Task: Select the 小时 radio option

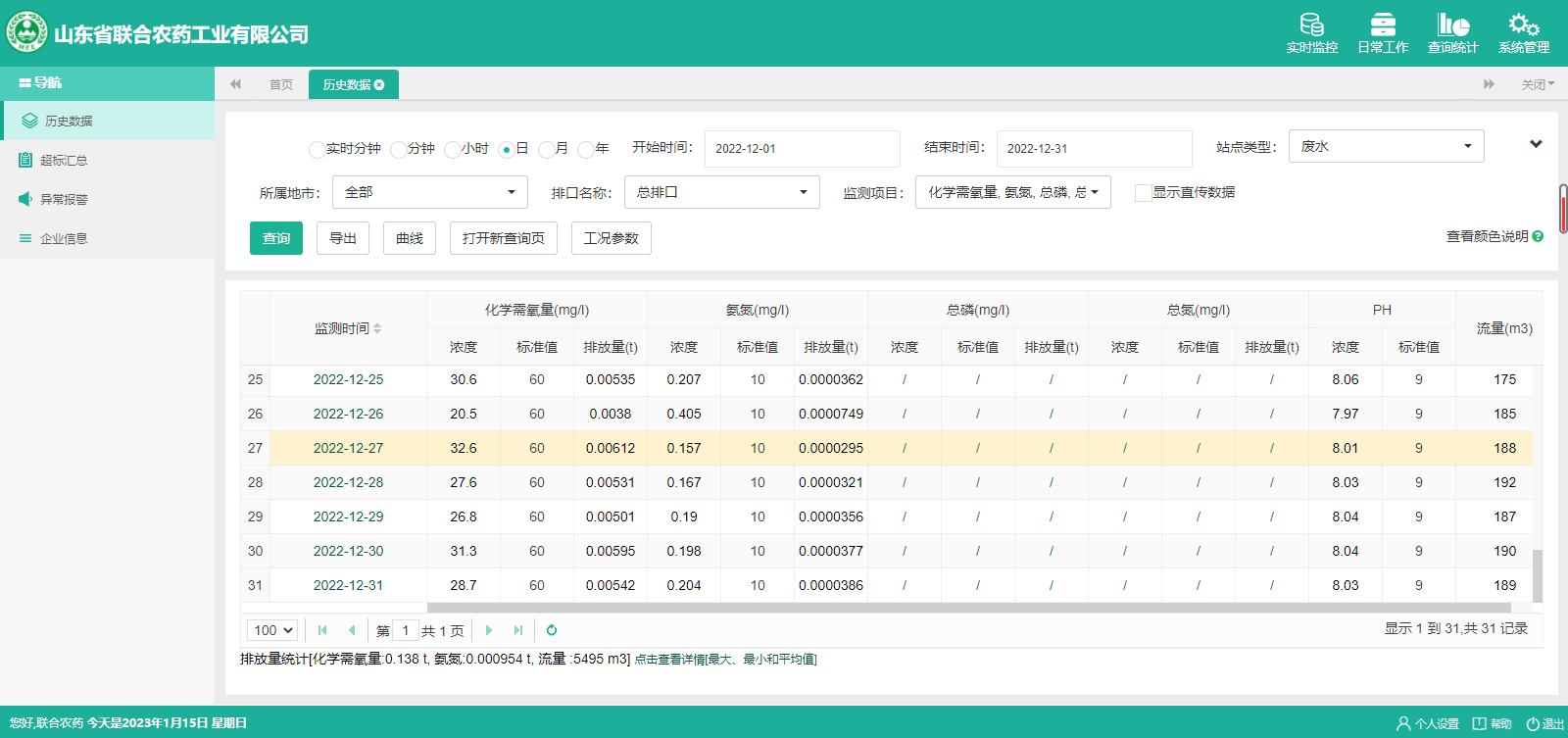Action: pos(452,149)
